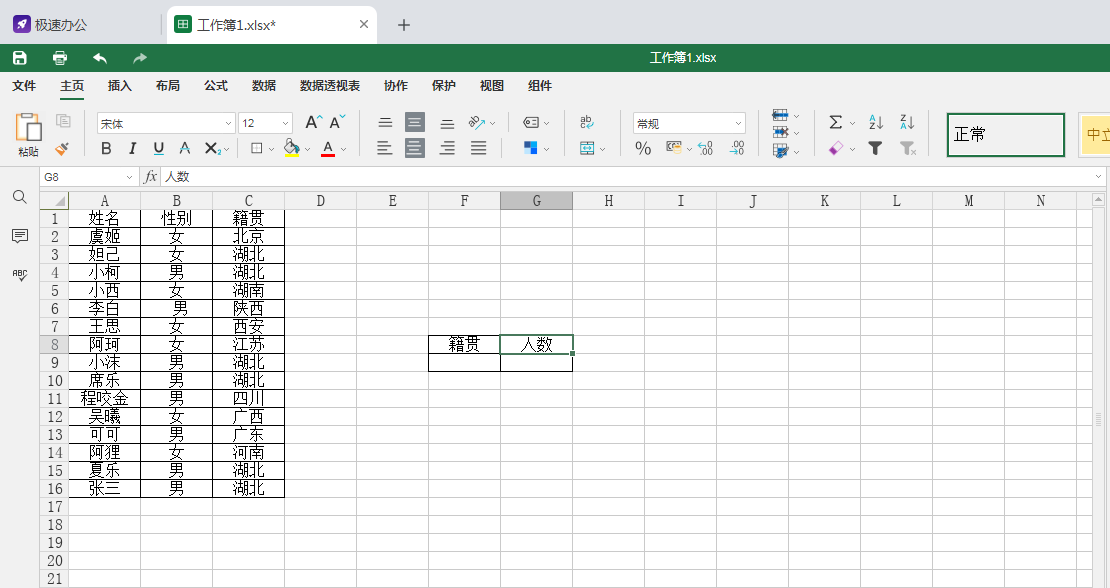This screenshot has width=1110, height=588.
Task: Undo the last action
Action: click(x=100, y=58)
